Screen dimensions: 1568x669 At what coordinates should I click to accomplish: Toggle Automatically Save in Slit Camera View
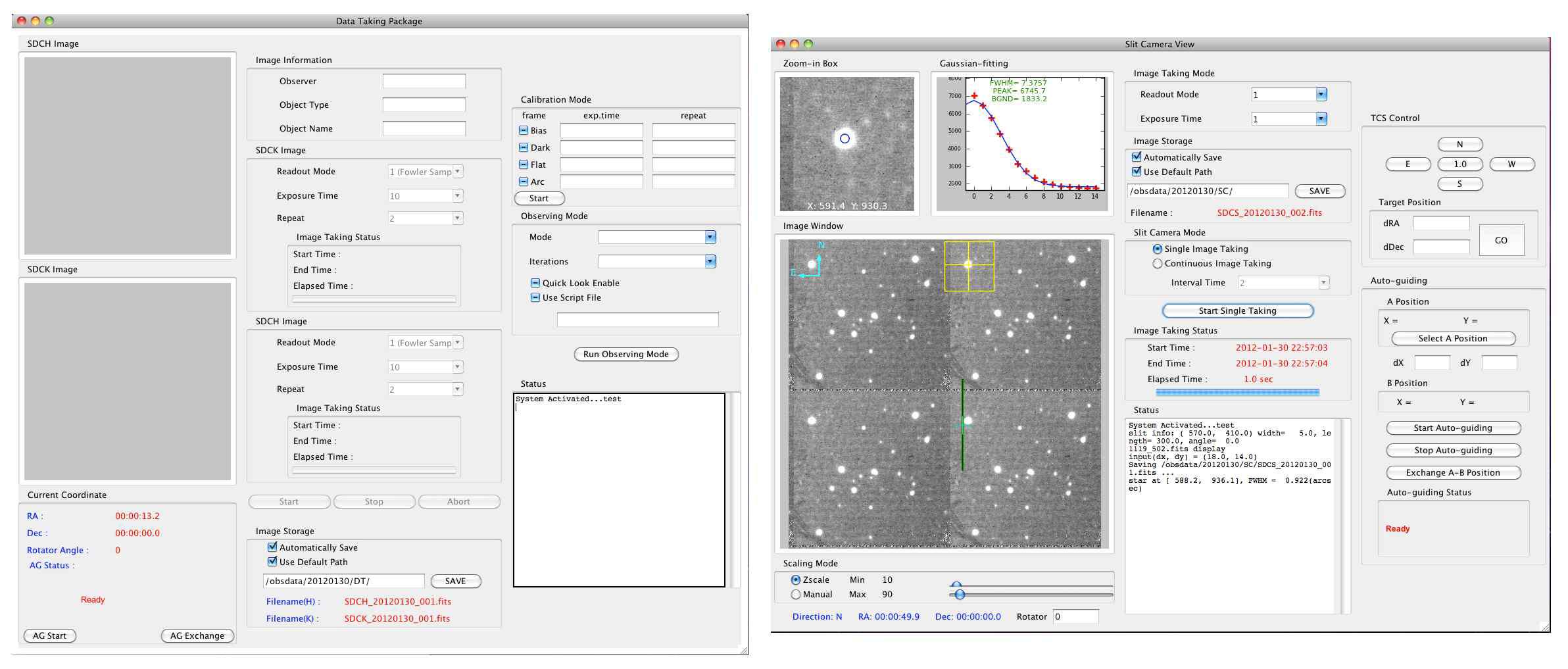click(x=1137, y=157)
